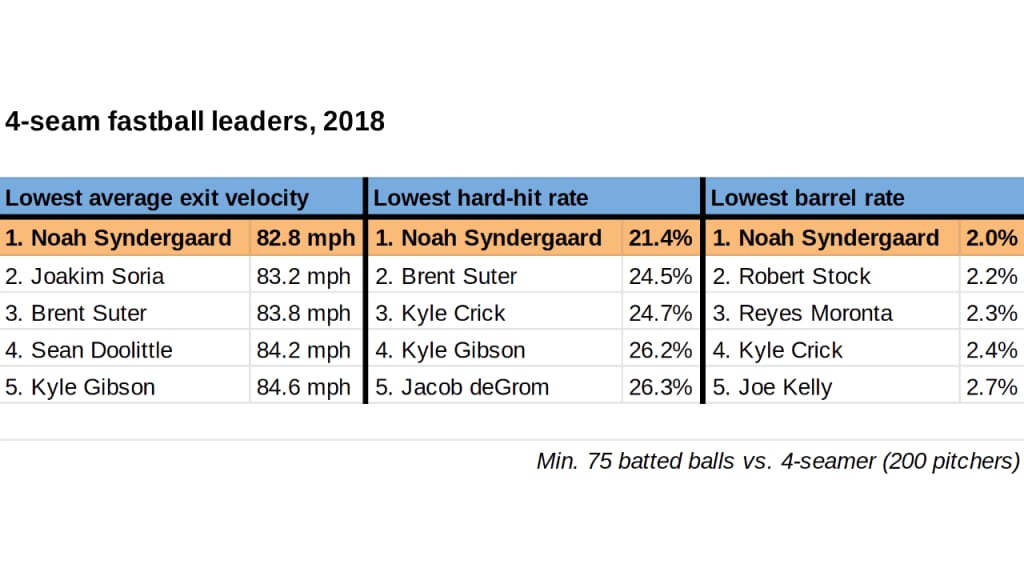
Task: Click the 82.8 mph highlighted cell
Action: [307, 238]
